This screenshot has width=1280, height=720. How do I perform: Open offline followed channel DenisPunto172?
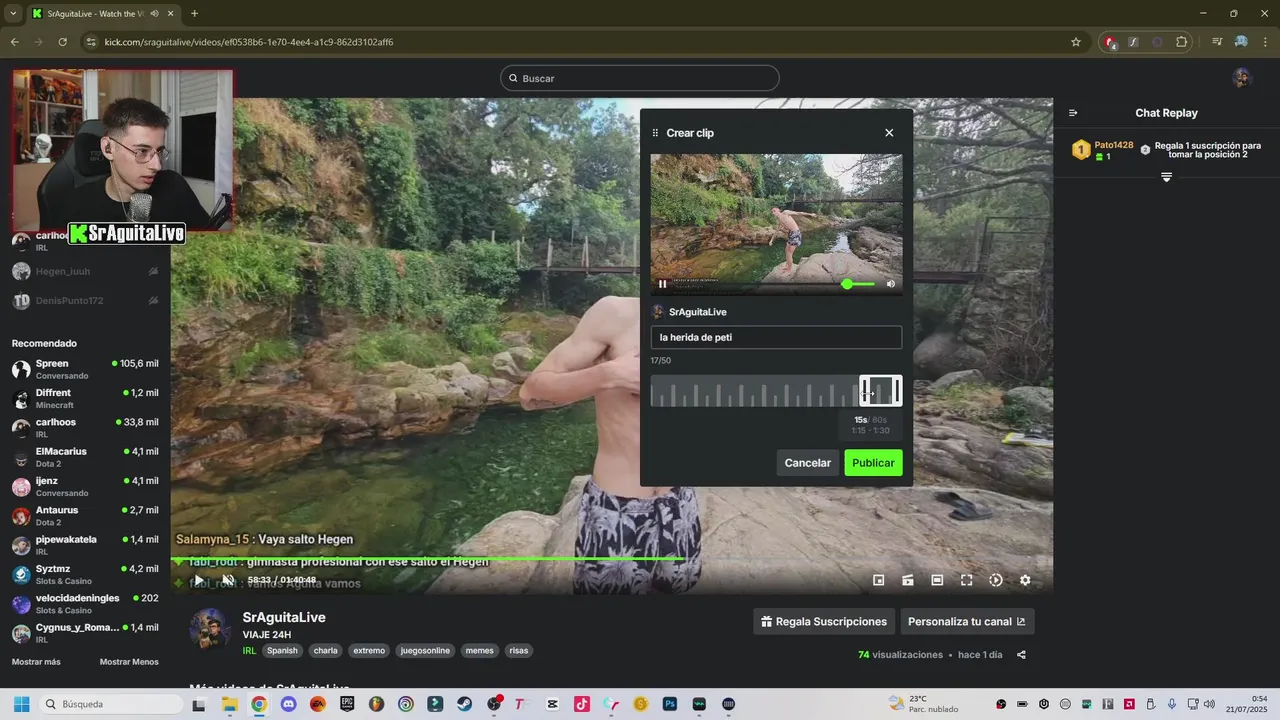[x=85, y=300]
